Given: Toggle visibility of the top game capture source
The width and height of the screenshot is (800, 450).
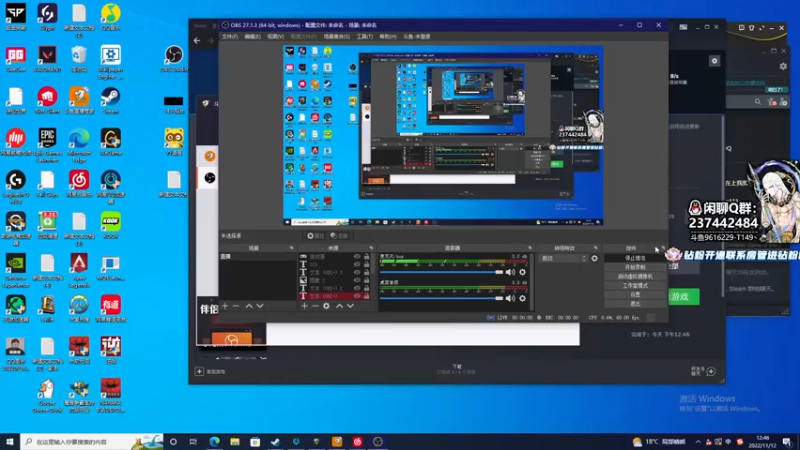Looking at the screenshot, I should (x=357, y=257).
